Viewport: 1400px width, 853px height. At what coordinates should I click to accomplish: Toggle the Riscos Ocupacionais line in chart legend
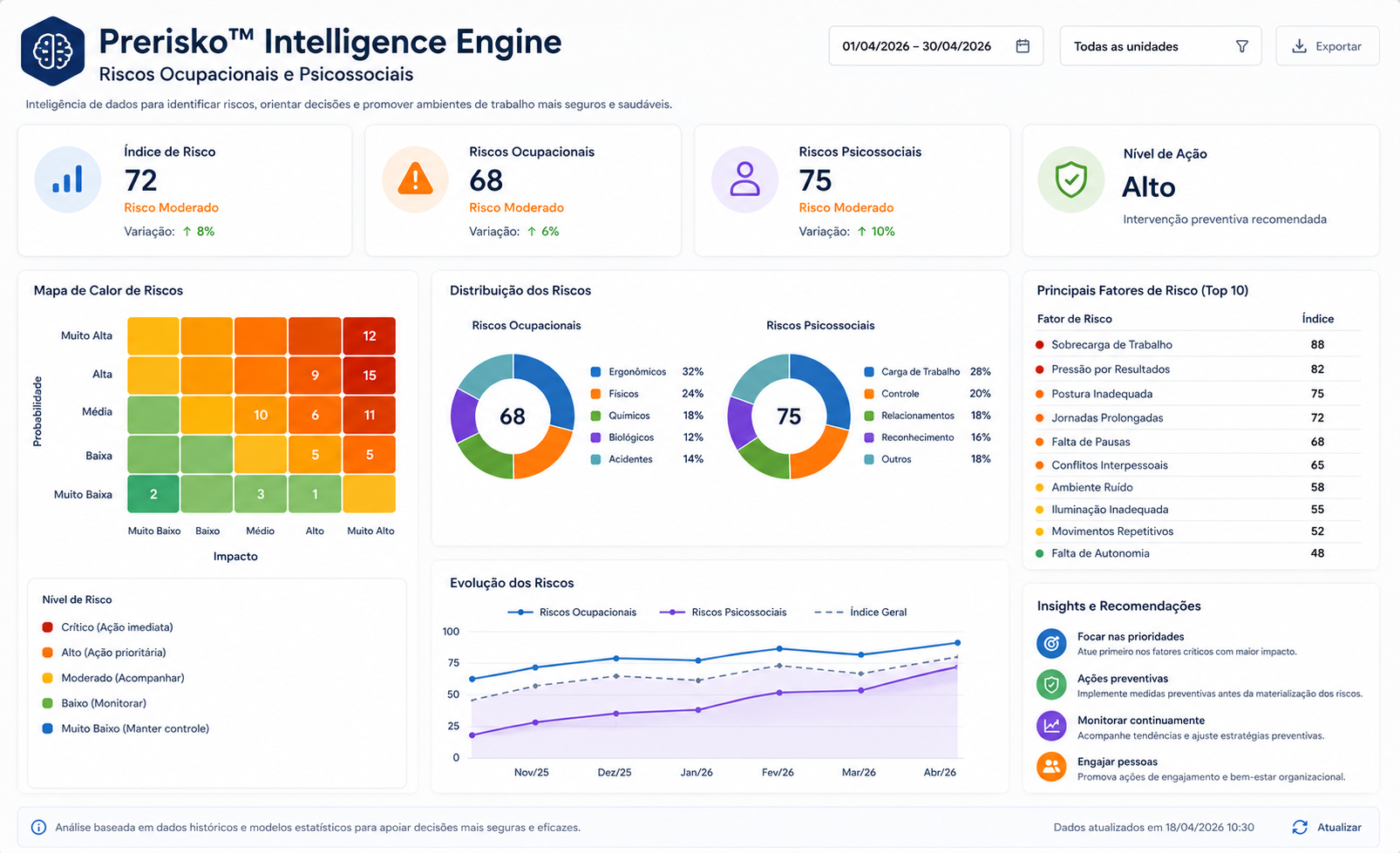pyautogui.click(x=572, y=613)
